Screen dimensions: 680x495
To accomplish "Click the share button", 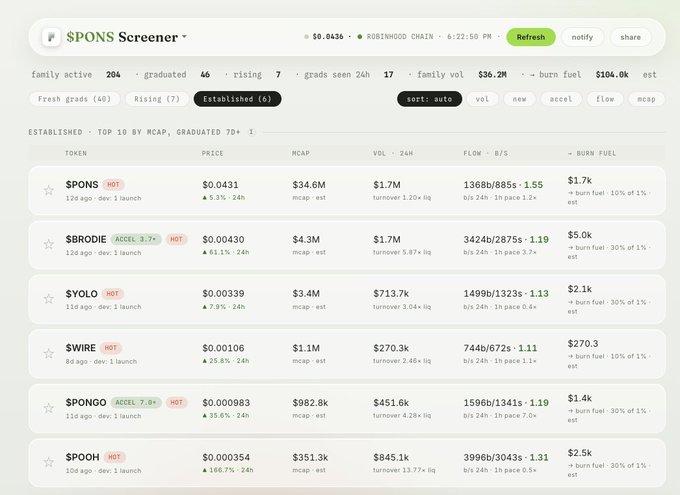I will click(630, 37).
